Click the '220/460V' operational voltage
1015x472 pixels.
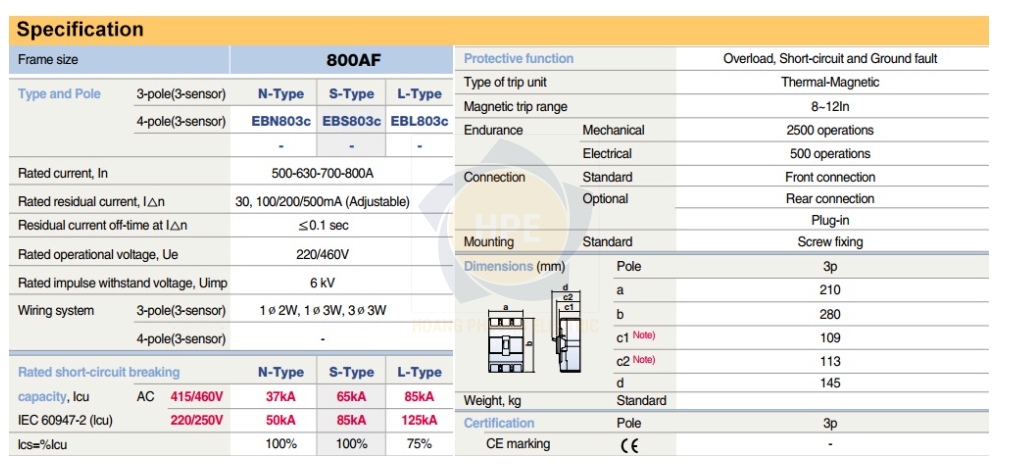[322, 254]
